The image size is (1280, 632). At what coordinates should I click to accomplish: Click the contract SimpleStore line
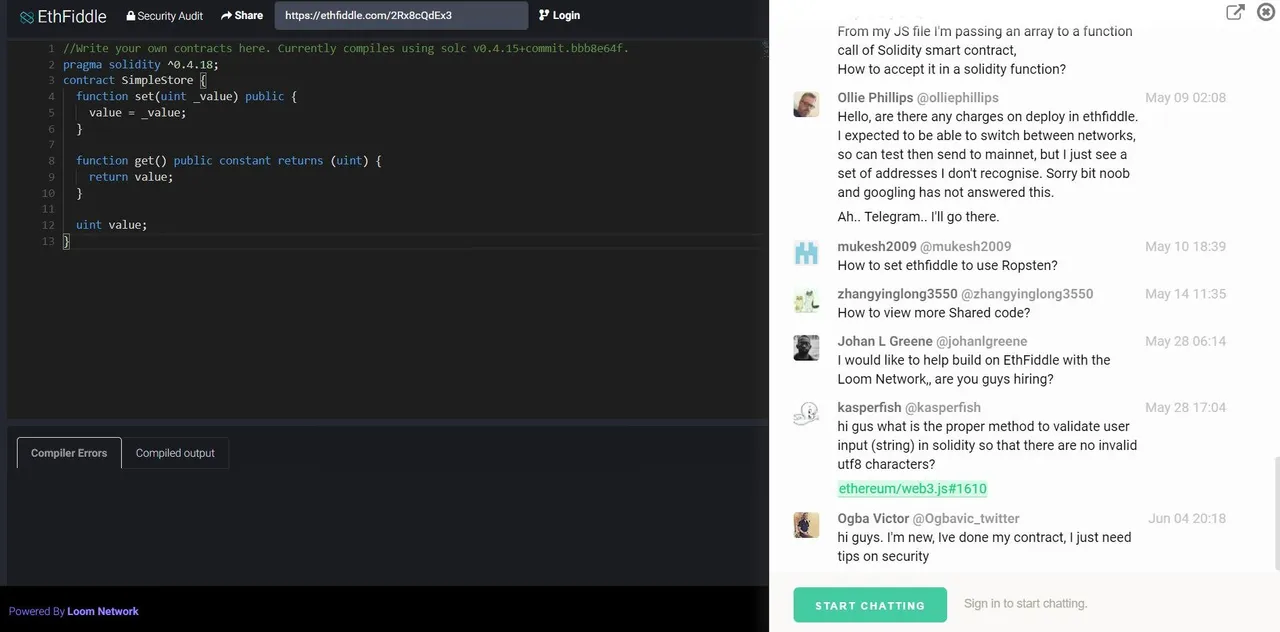(134, 80)
